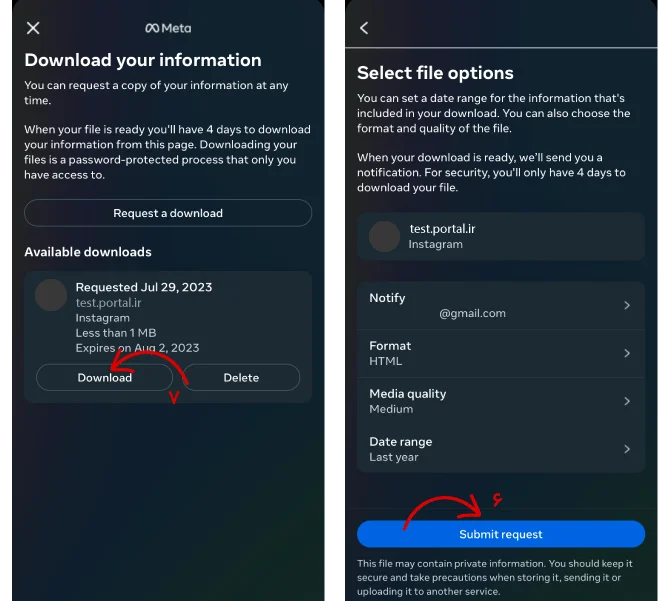671x601 pixels.
Task: Click the gmail.com notification email text
Action: 472,313
